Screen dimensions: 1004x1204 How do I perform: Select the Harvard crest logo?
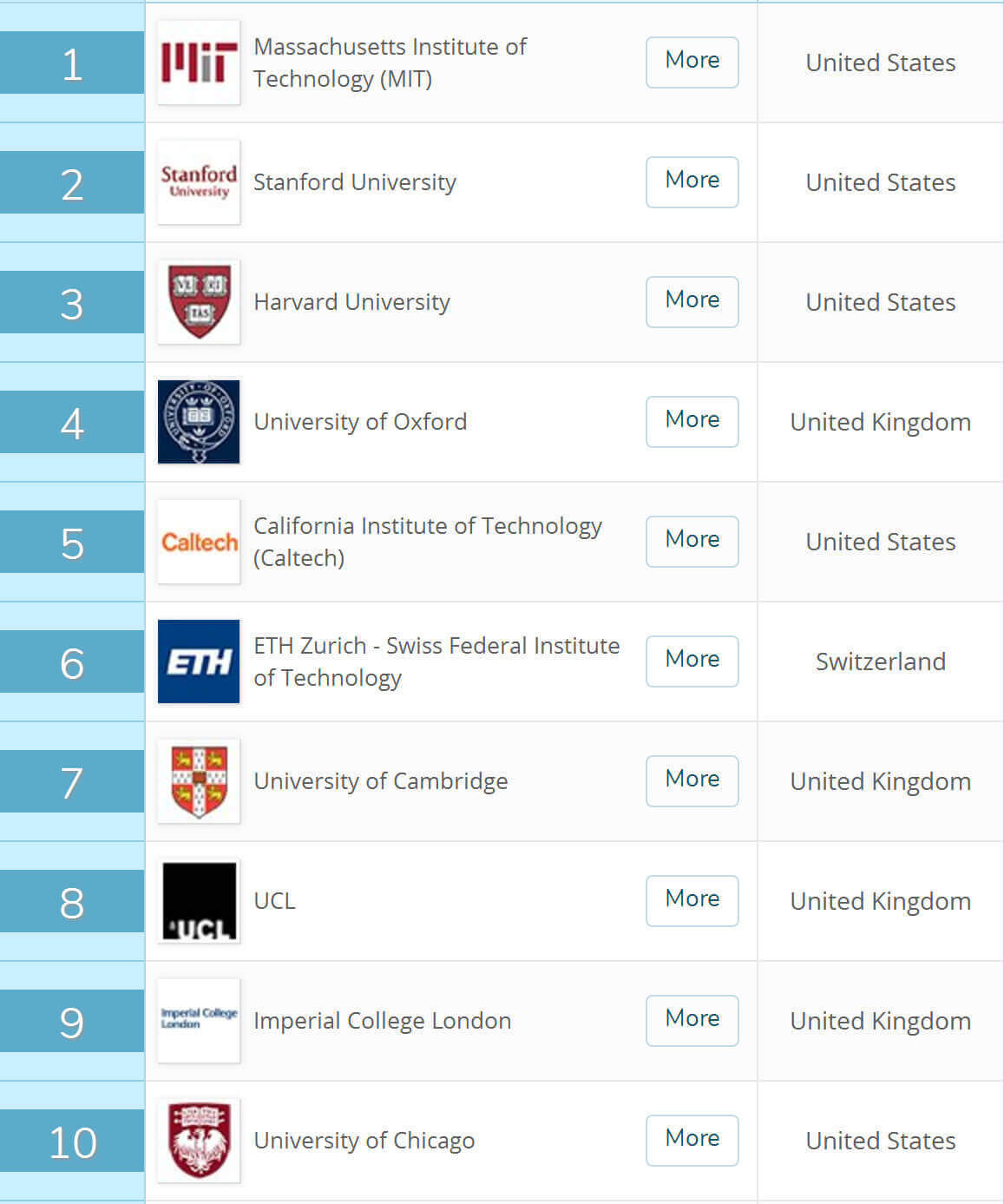[199, 302]
